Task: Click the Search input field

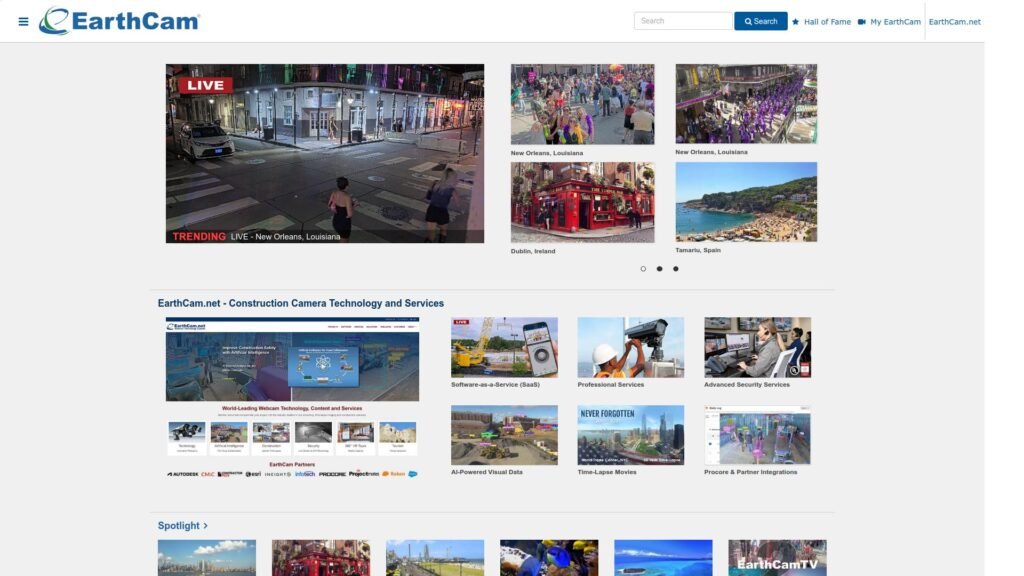Action: click(x=682, y=21)
